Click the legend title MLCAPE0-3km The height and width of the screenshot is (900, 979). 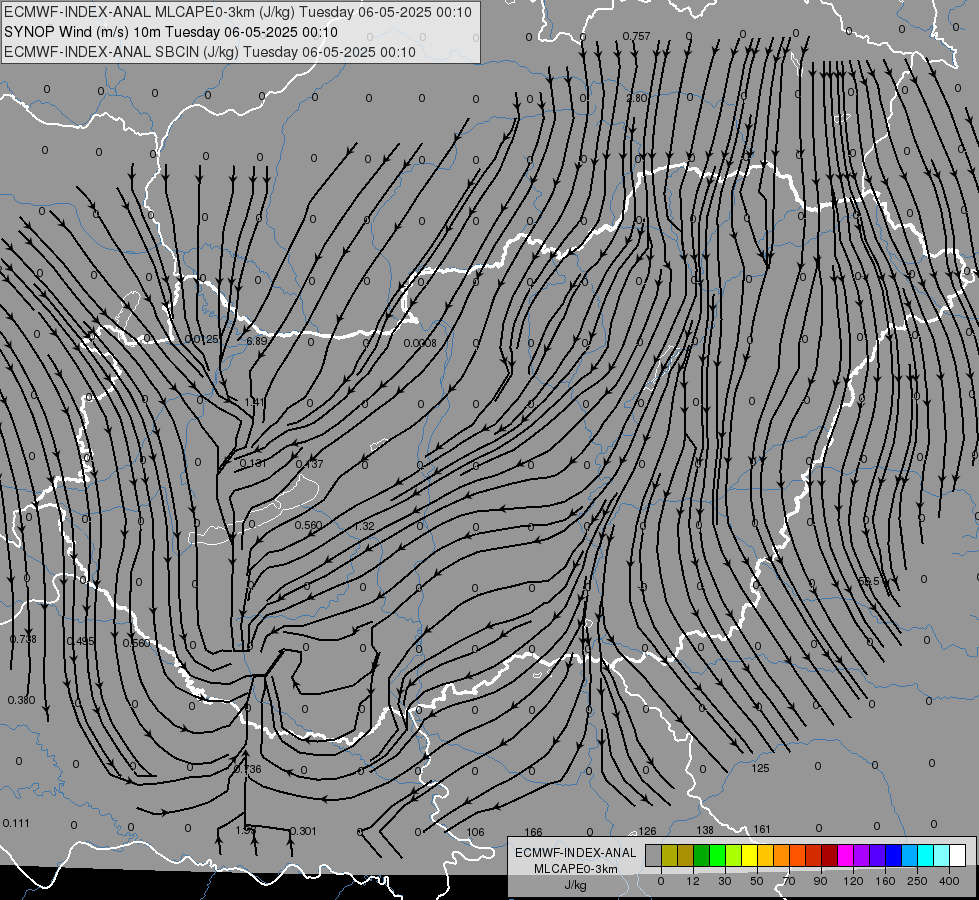pyautogui.click(x=576, y=869)
